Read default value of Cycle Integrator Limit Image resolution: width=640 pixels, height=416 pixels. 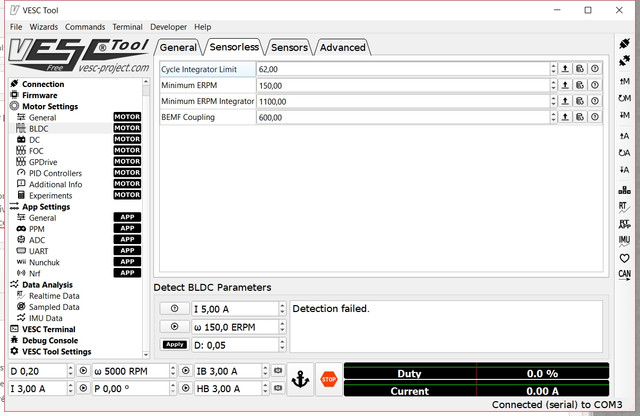(x=580, y=69)
